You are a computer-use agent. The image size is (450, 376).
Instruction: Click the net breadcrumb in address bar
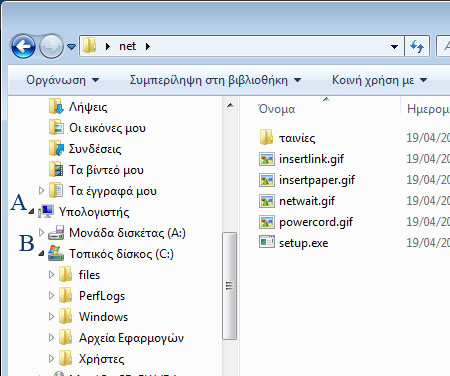(x=127, y=46)
